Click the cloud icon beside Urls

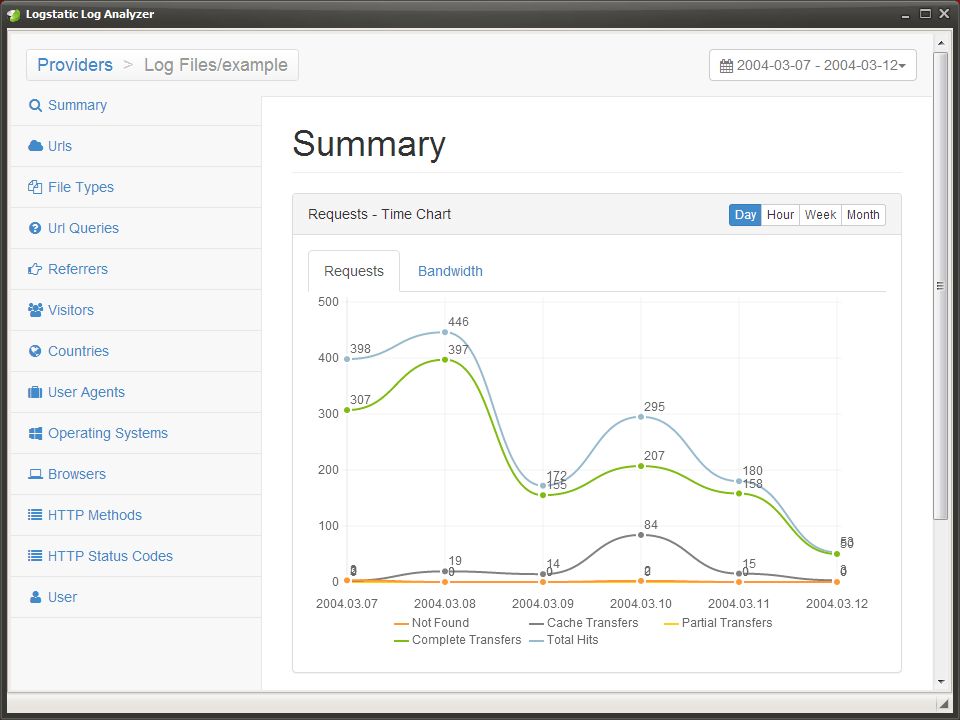click(x=35, y=146)
